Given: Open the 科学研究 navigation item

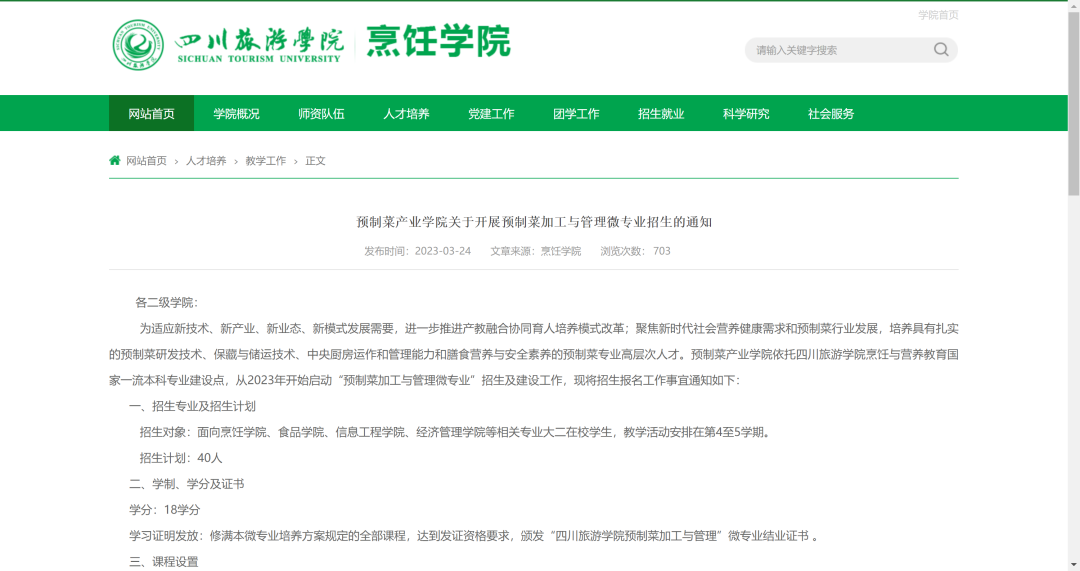Looking at the screenshot, I should pyautogui.click(x=746, y=114).
